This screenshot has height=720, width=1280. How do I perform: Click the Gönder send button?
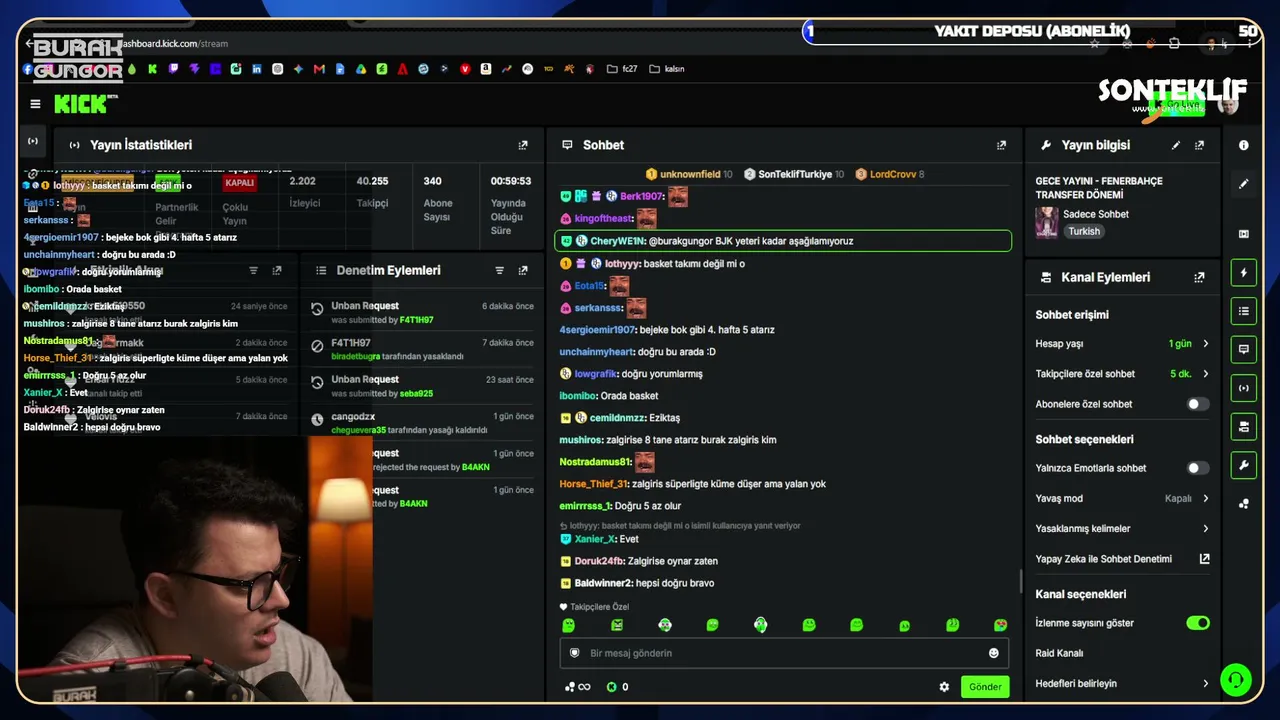985,687
